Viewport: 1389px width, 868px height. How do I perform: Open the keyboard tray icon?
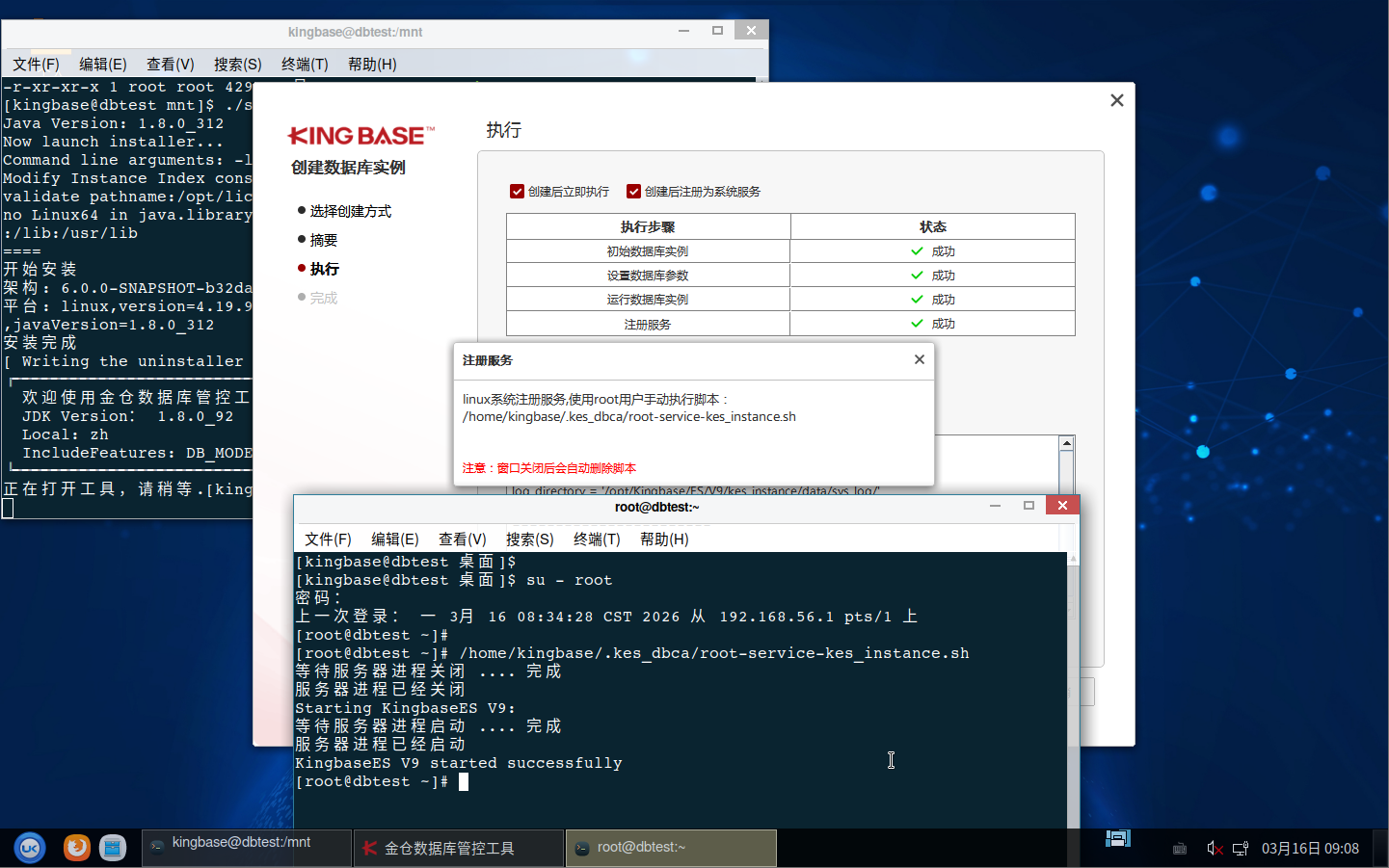[1180, 849]
